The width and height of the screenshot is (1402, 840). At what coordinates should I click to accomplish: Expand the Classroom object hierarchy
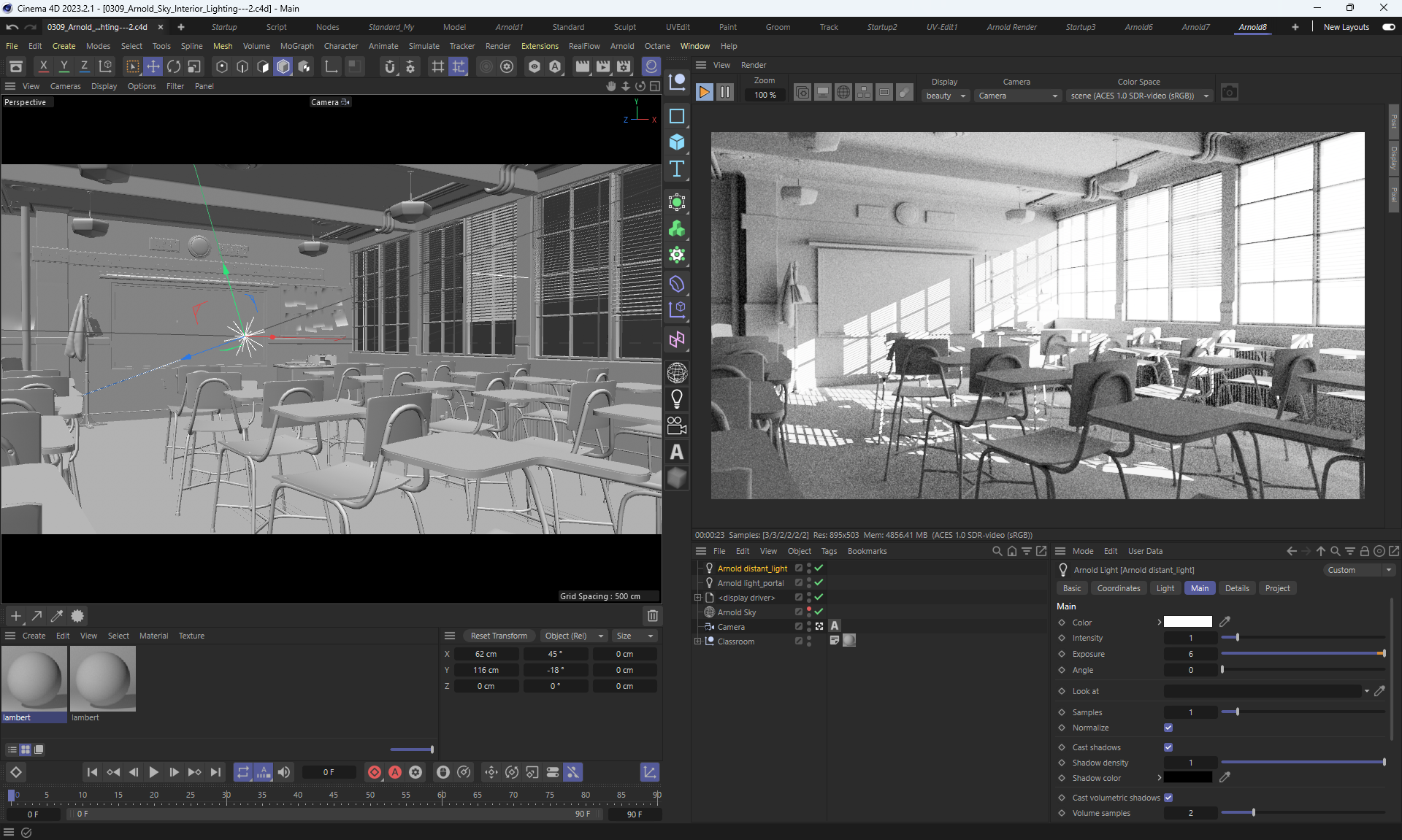[x=698, y=641]
